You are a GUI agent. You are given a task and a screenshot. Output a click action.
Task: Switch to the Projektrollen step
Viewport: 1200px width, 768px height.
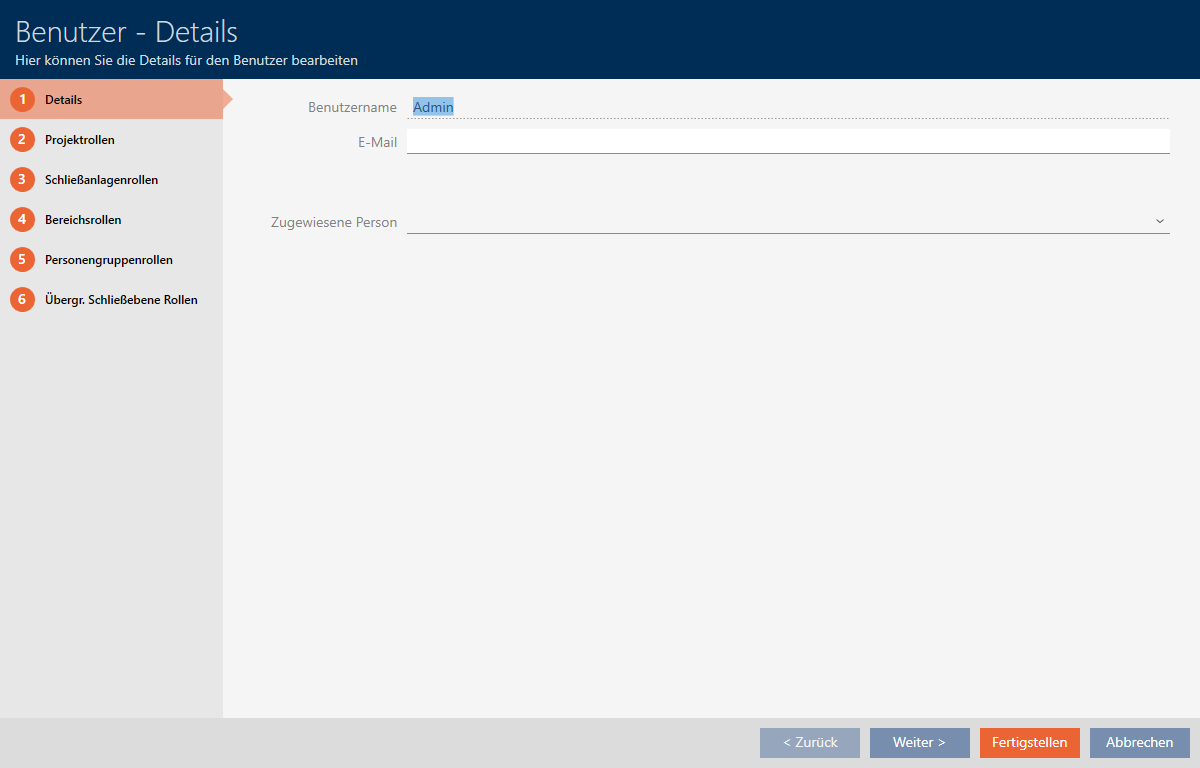(x=80, y=140)
